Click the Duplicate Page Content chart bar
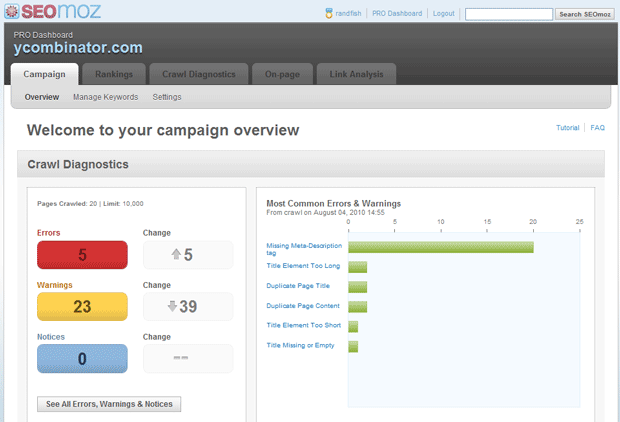Image resolution: width=620 pixels, height=422 pixels. 357,307
